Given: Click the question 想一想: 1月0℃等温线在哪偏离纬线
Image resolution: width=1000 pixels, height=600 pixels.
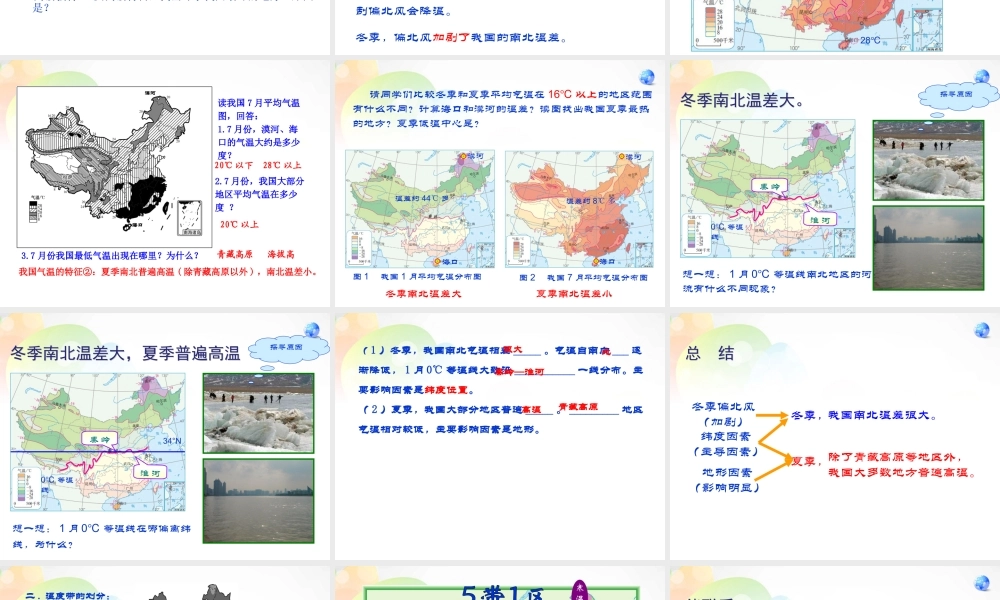Looking at the screenshot, I should 101,536.
